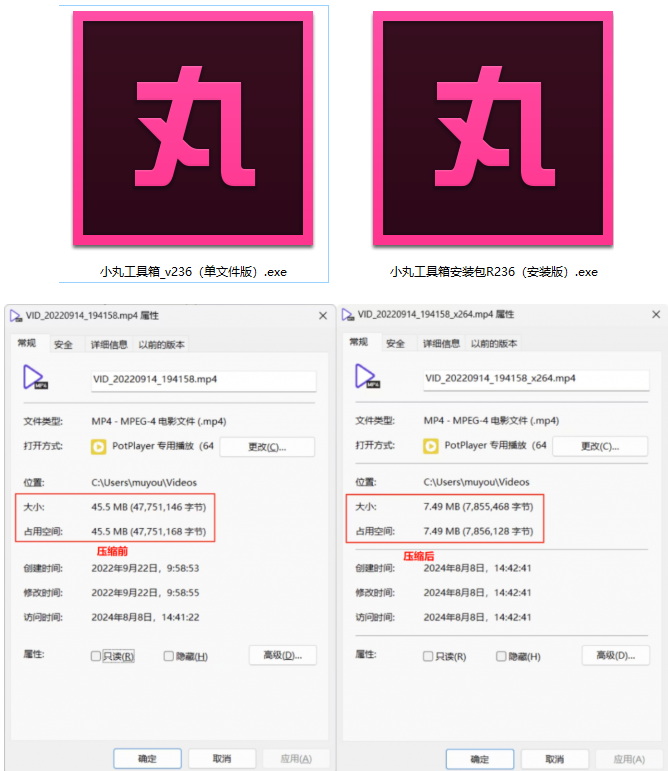Close the VID_20220914_194158_x264.mp4 属性 window
This screenshot has height=771, width=668.
point(656,314)
